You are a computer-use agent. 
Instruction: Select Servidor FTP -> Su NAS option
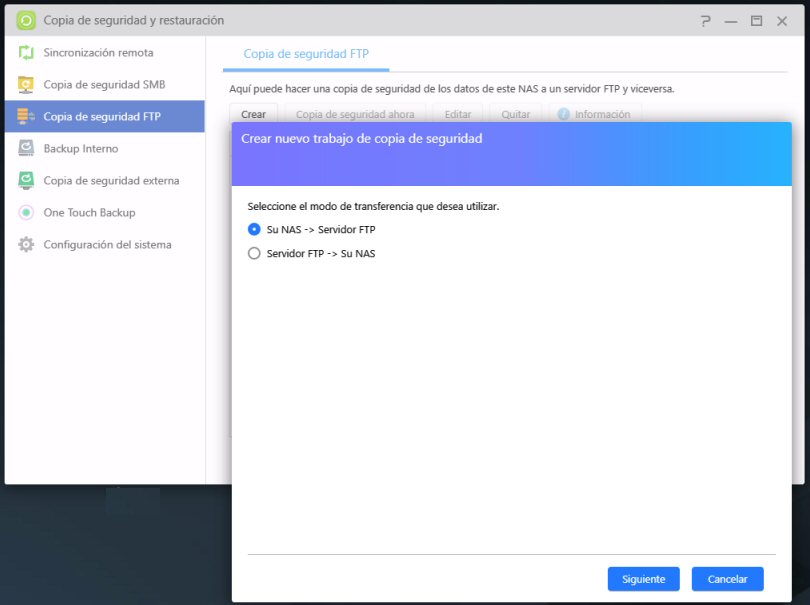[254, 253]
